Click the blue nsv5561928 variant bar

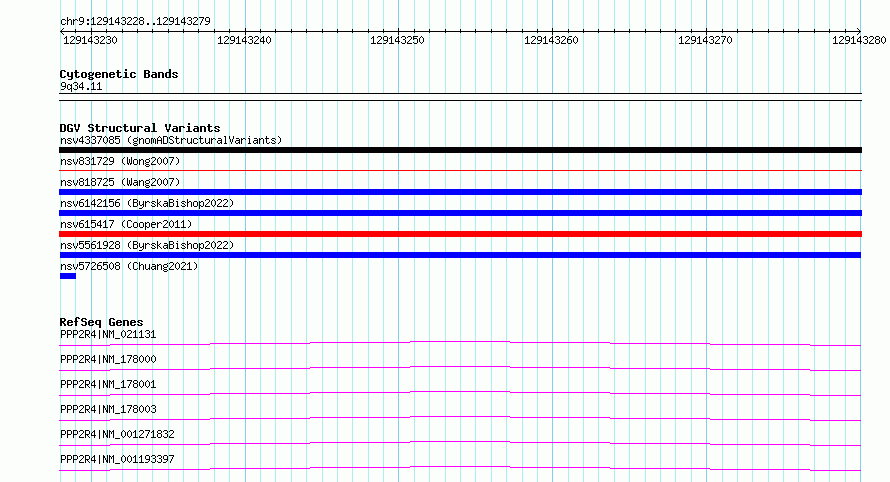coord(460,255)
